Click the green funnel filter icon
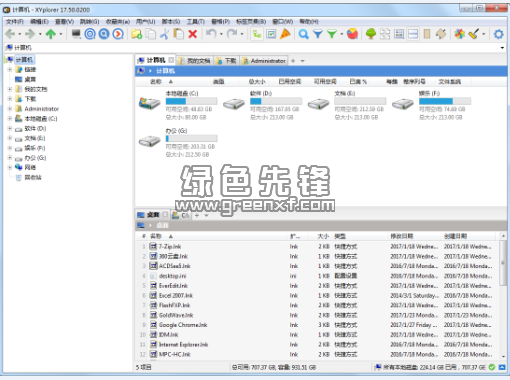The height and width of the screenshot is (380, 510). pos(332,34)
